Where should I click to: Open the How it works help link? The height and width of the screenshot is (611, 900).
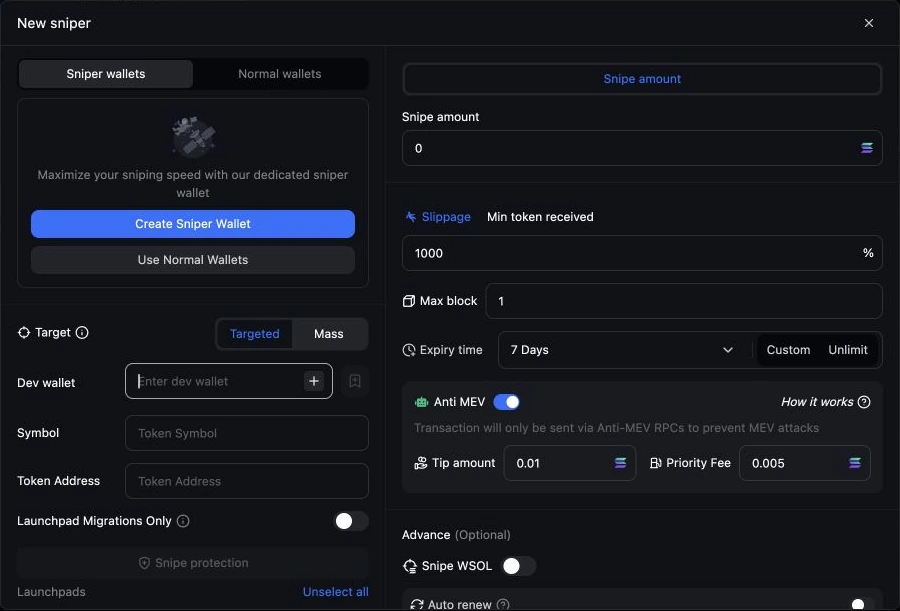click(825, 402)
